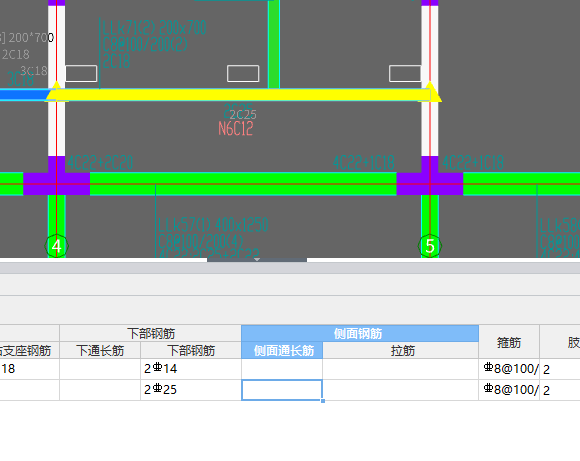Click the active 侧面通长筋 cell in the 2⌀25 row
The image size is (580, 461).
[x=282, y=390]
